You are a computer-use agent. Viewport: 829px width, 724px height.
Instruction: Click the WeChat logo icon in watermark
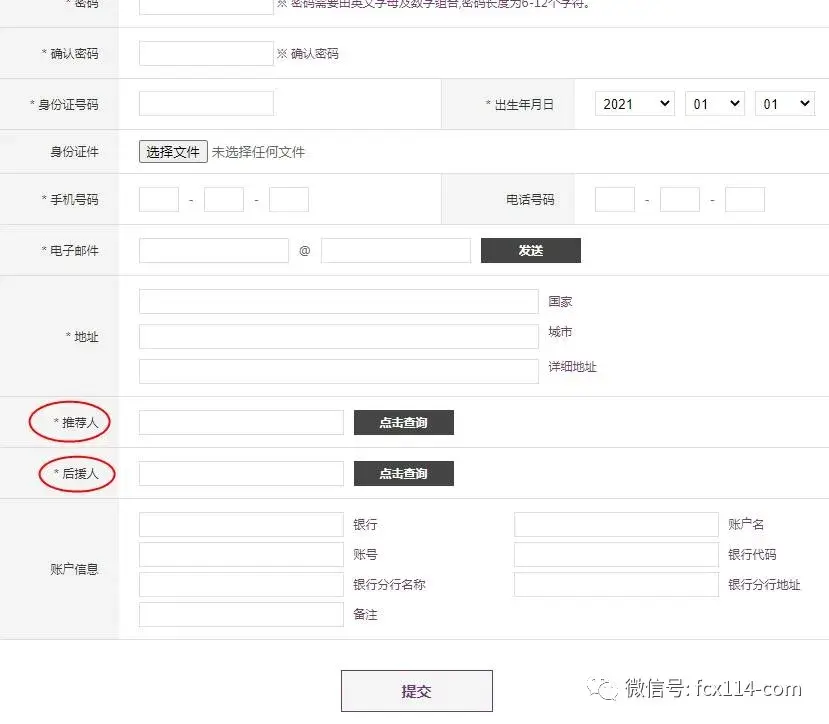coord(603,688)
